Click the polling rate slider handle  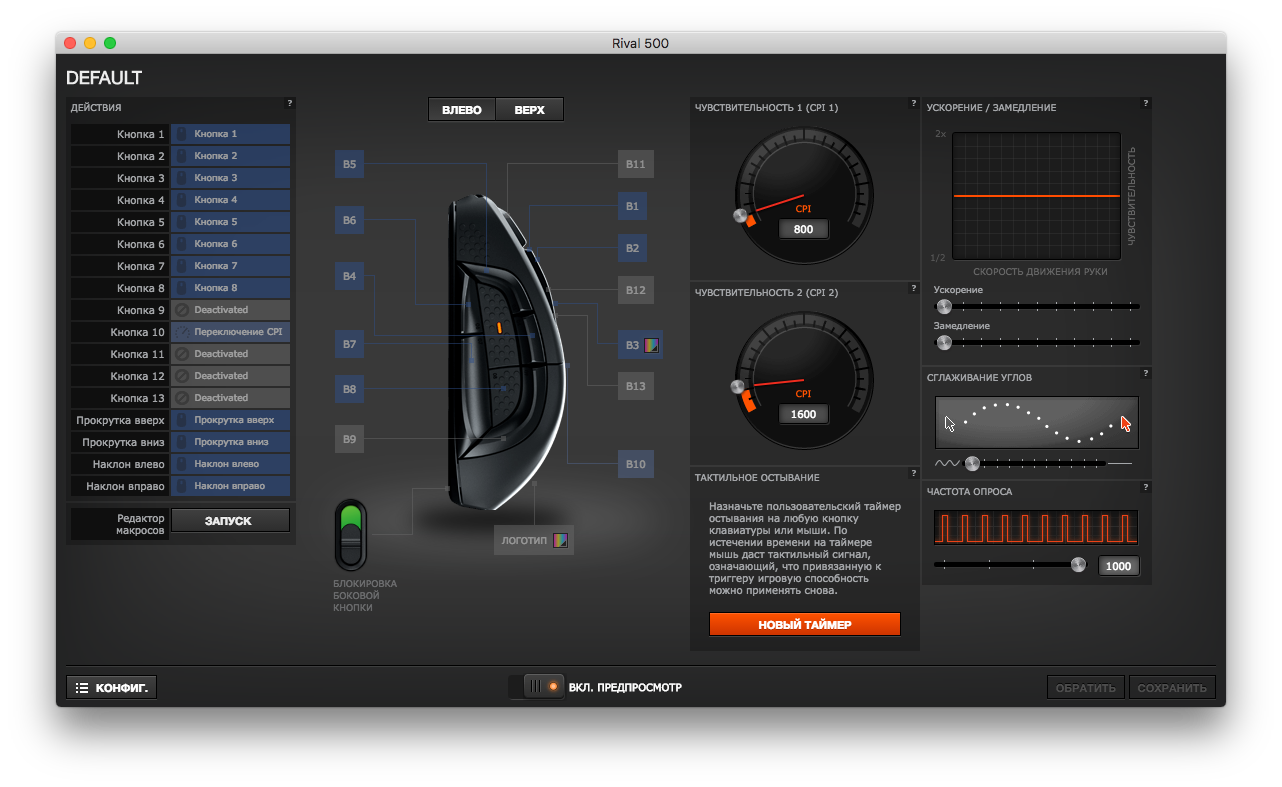1078,564
